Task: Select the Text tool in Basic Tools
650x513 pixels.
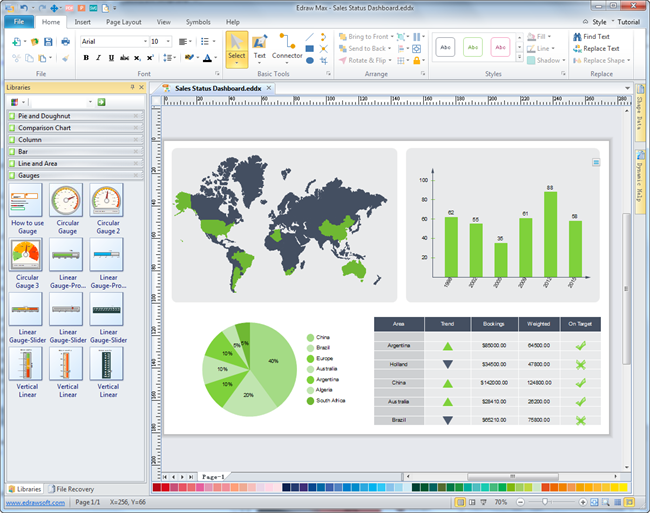Action: click(259, 48)
